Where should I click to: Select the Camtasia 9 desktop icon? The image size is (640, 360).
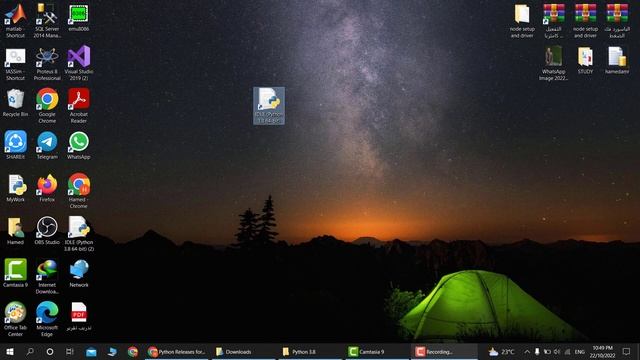click(16, 273)
